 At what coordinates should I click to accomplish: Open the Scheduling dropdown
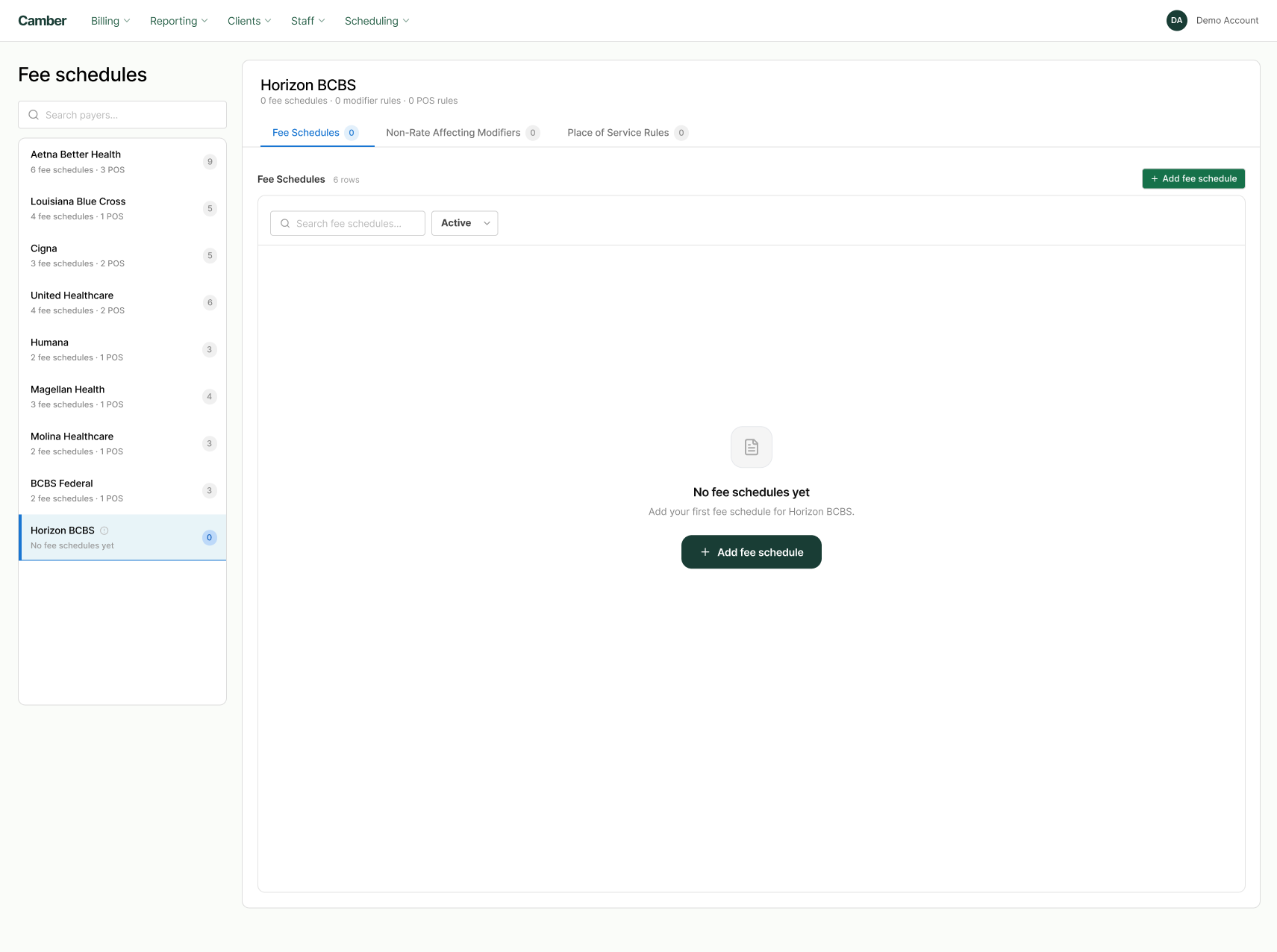coord(377,21)
